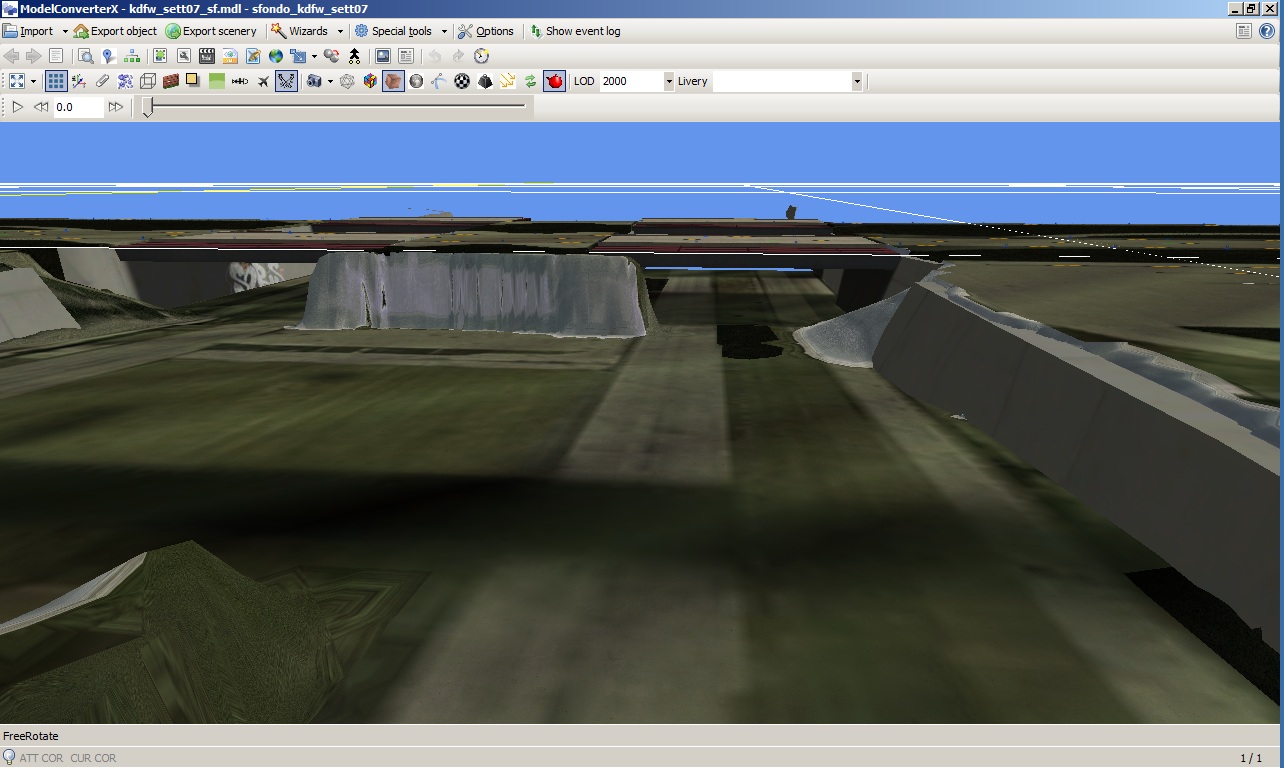The width and height of the screenshot is (1284, 768).
Task: Click the object placement pin icon
Action: pyautogui.click(x=106, y=56)
